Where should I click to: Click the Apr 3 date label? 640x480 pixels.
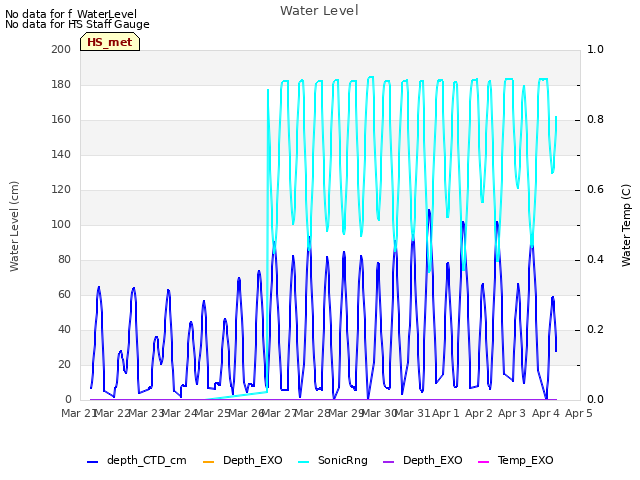(512, 413)
